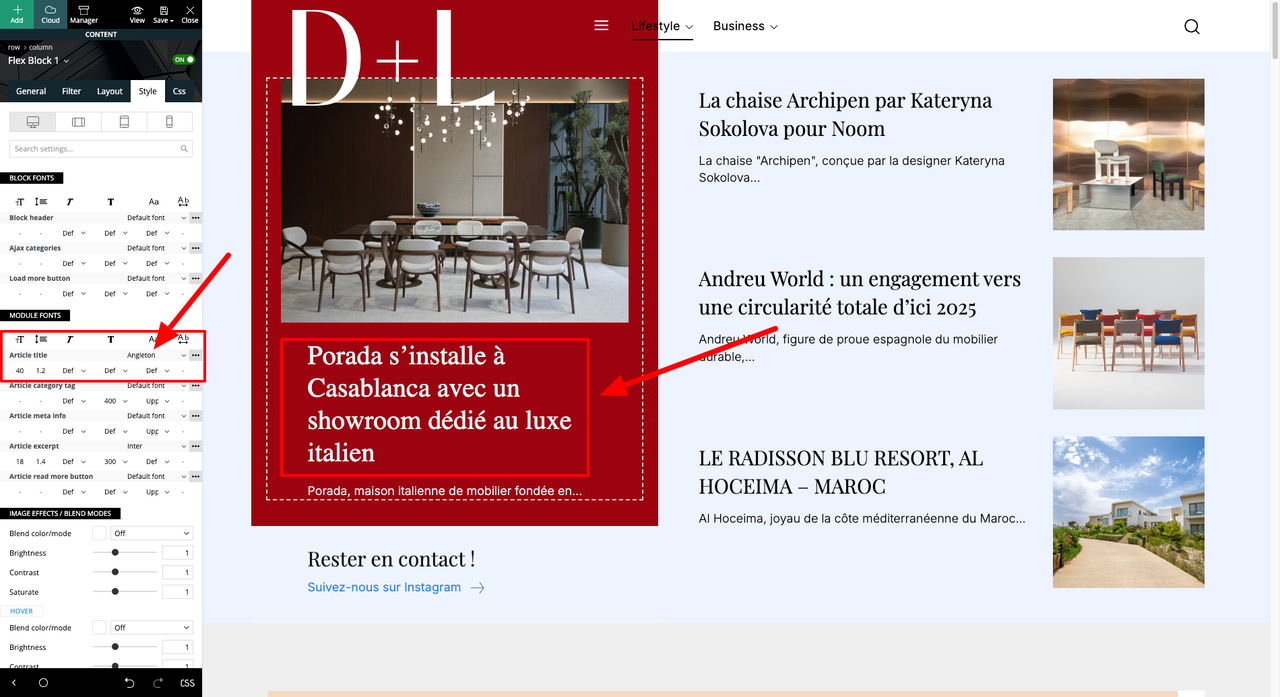This screenshot has height=697, width=1280.
Task: Click Block Fonts font size icon
Action: [x=19, y=202]
